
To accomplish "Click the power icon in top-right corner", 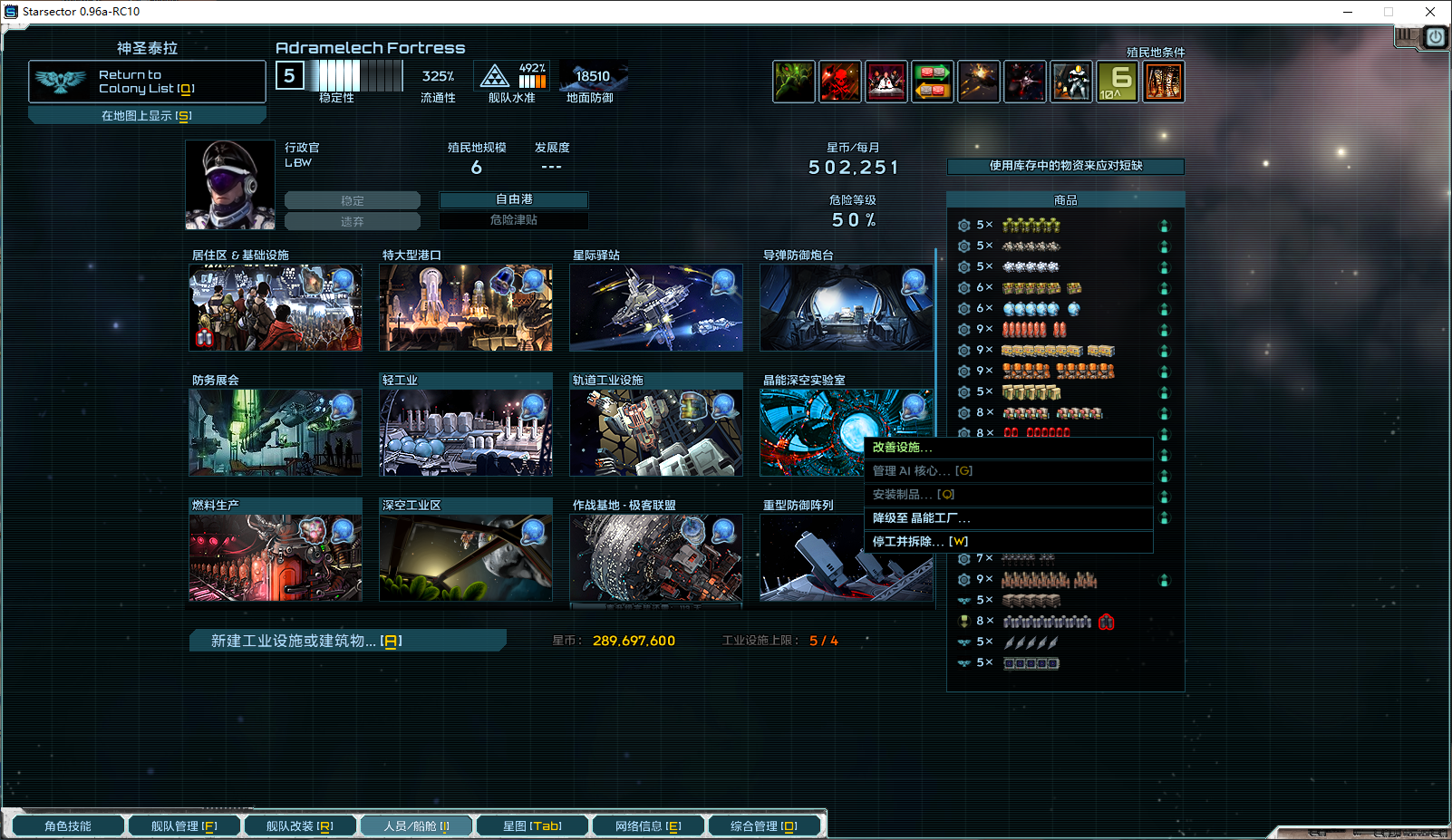I will click(1436, 37).
